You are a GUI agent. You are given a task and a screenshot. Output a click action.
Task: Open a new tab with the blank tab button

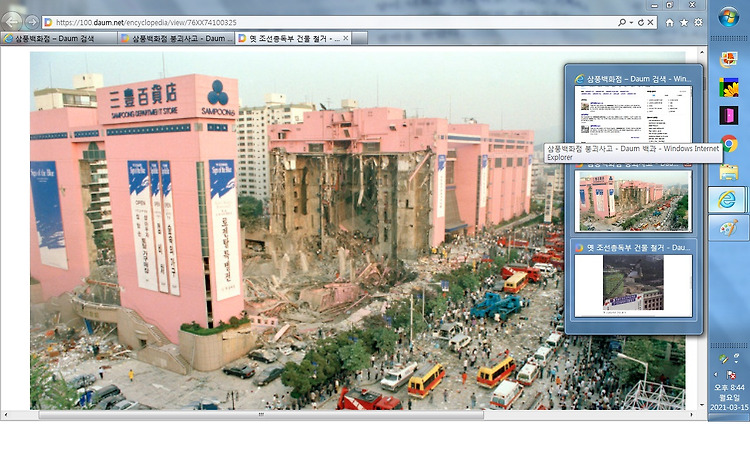pos(360,38)
